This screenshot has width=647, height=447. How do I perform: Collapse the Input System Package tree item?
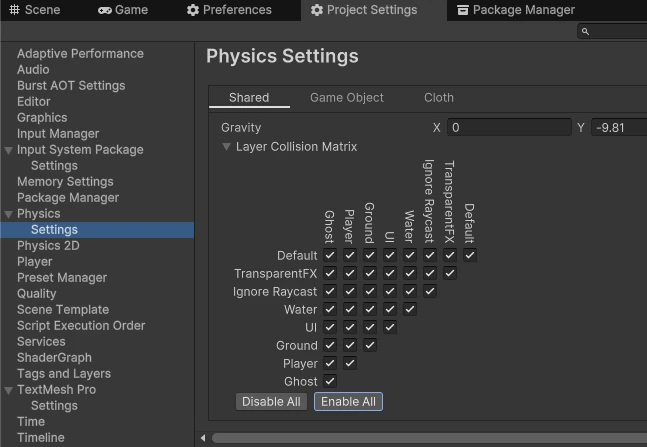coord(8,150)
